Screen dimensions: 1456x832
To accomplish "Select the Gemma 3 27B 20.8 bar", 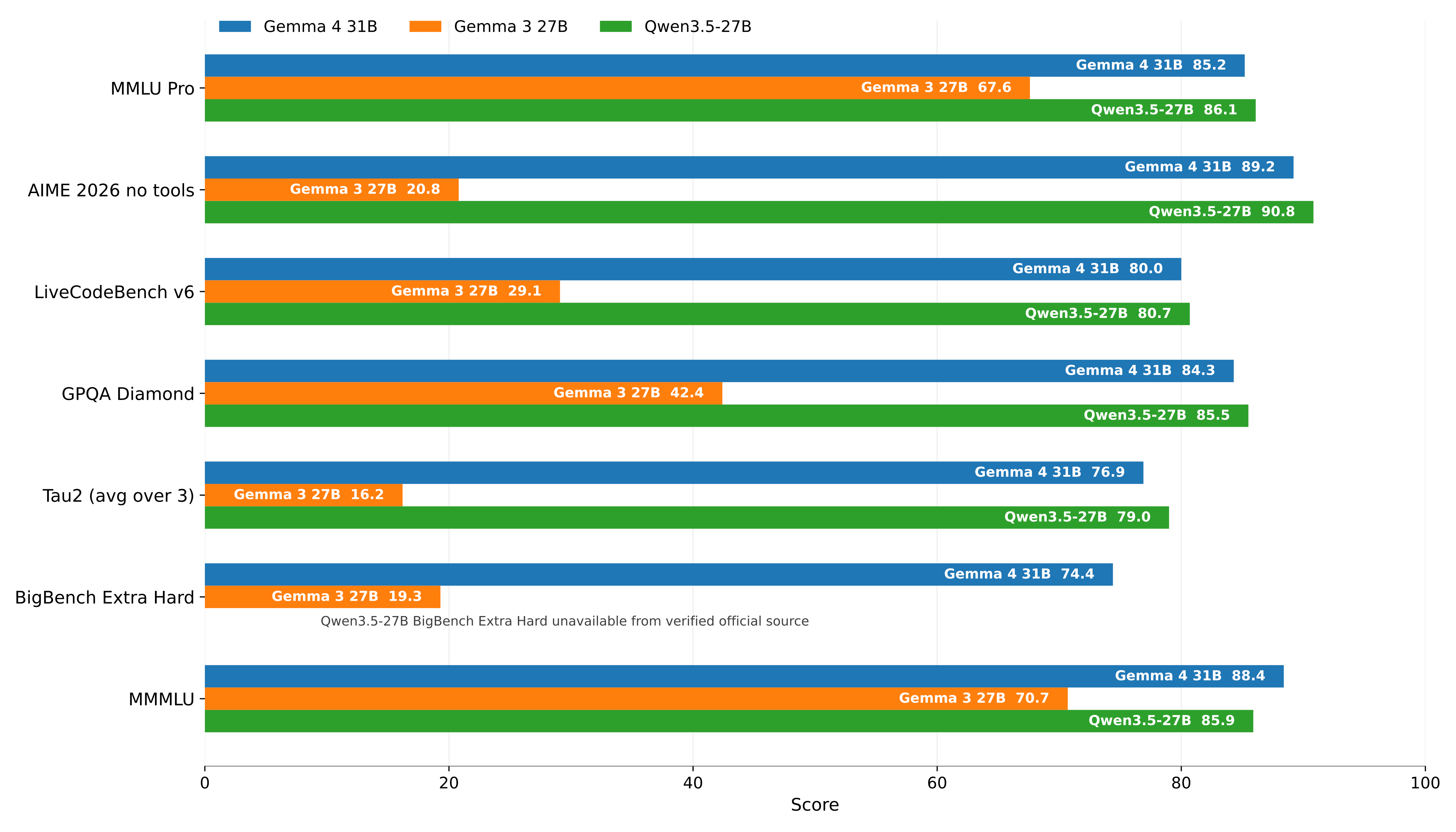I will (x=332, y=190).
